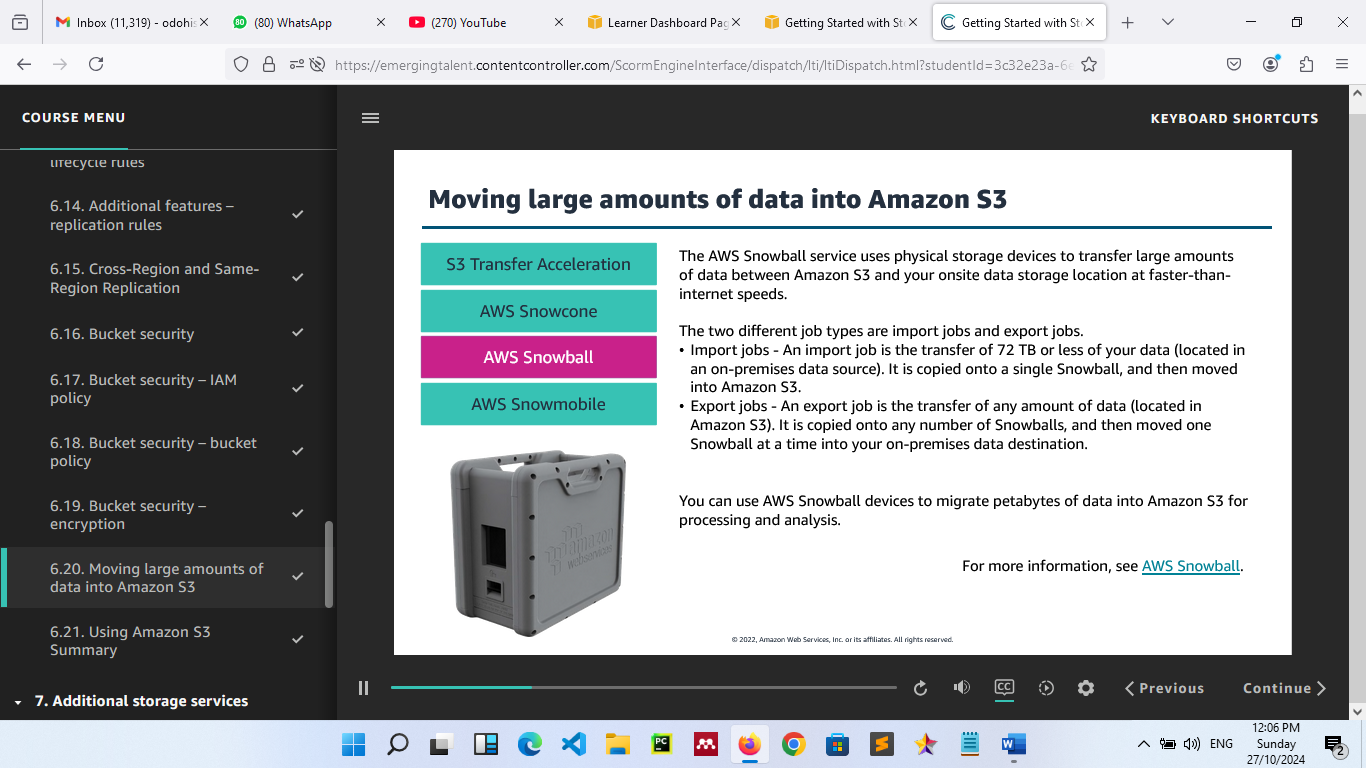The width and height of the screenshot is (1366, 768).
Task: Expand system tray hidden icons chevron
Action: click(x=1143, y=744)
